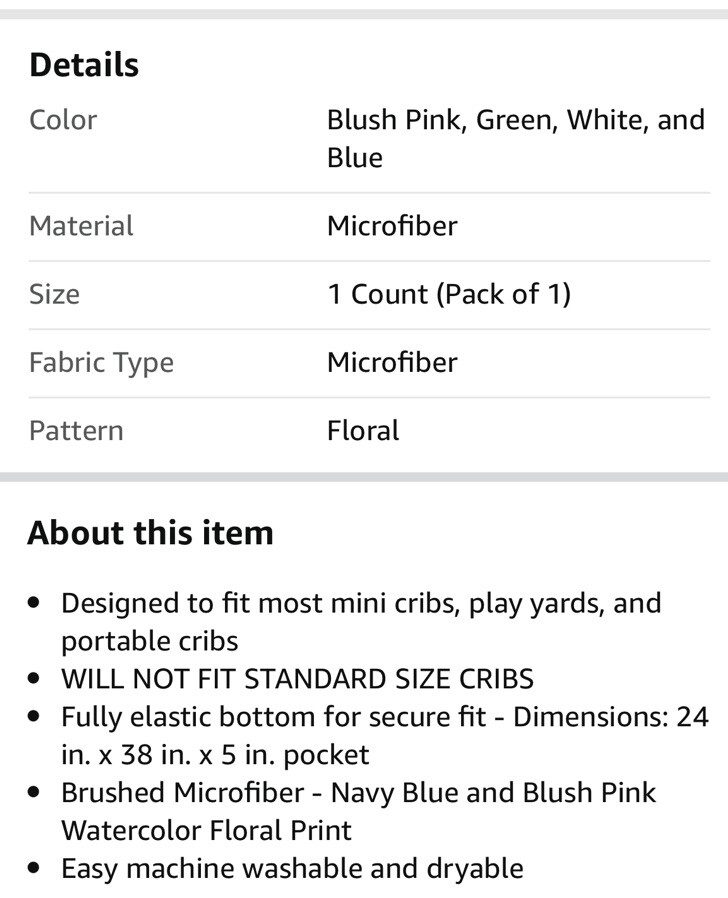The height and width of the screenshot is (898, 728).
Task: Tap bullet dot beside Easy machine washable
Action: (x=35, y=868)
